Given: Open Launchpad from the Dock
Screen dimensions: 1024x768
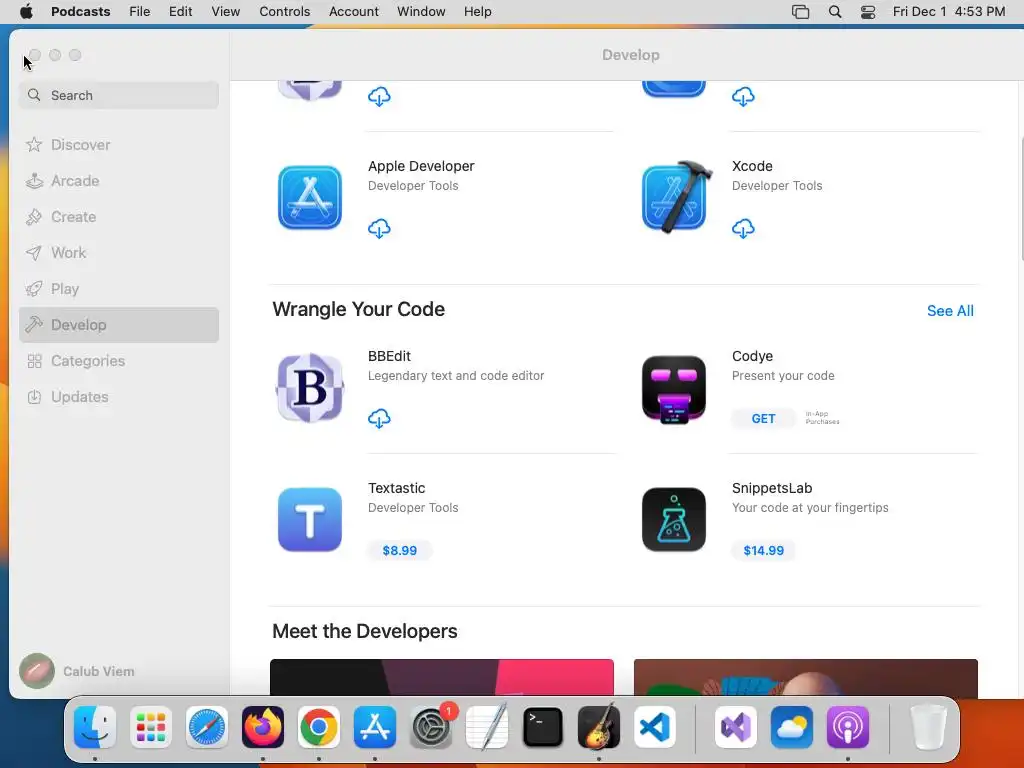Looking at the screenshot, I should tap(151, 727).
